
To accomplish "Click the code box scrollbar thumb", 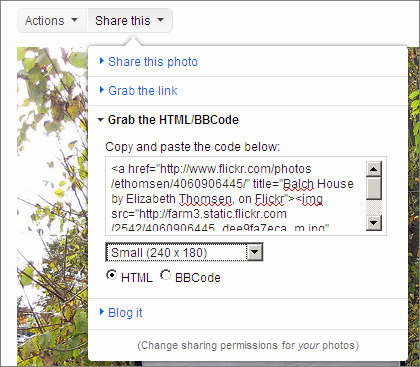I will point(374,188).
